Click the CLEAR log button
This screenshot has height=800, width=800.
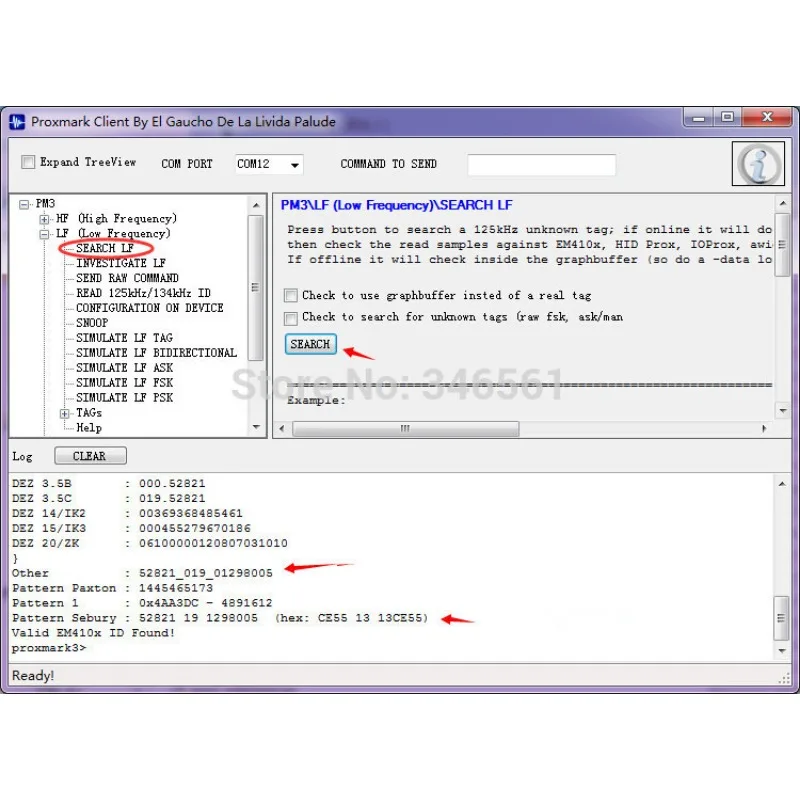pos(90,456)
